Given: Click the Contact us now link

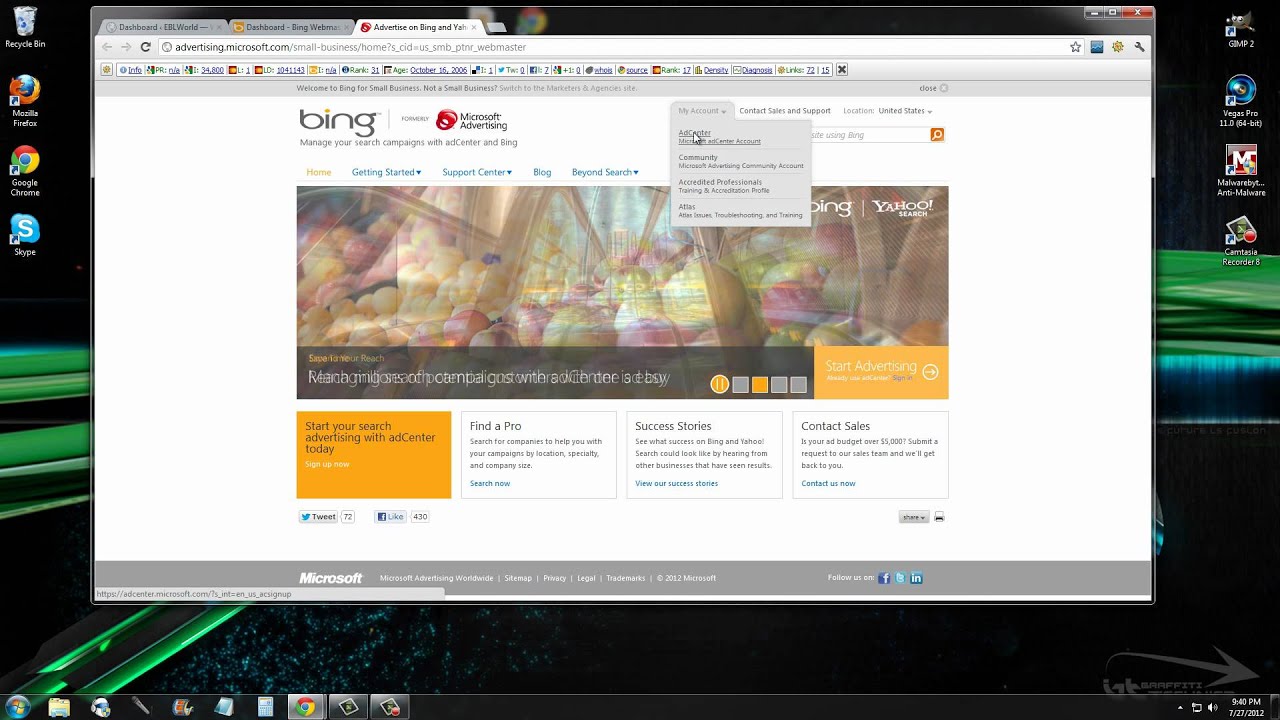Looking at the screenshot, I should click(828, 483).
